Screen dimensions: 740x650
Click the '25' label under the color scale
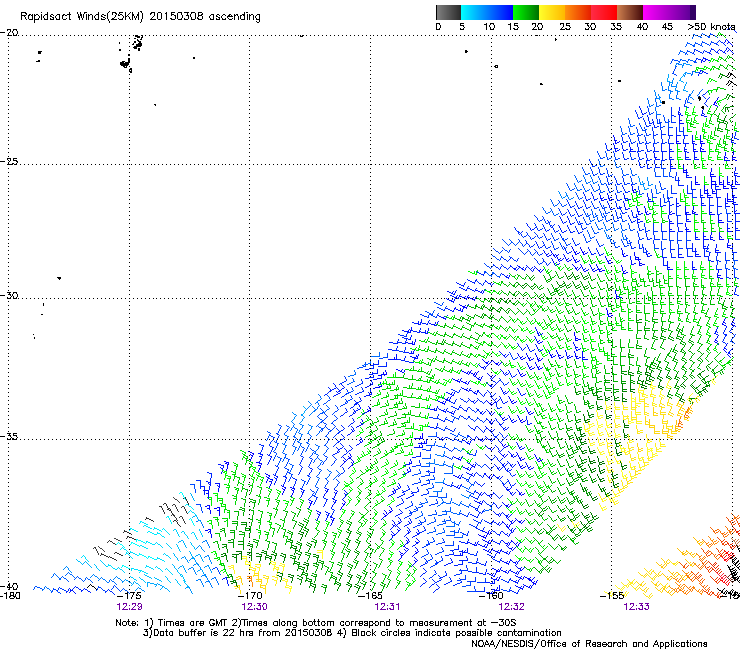(565, 27)
